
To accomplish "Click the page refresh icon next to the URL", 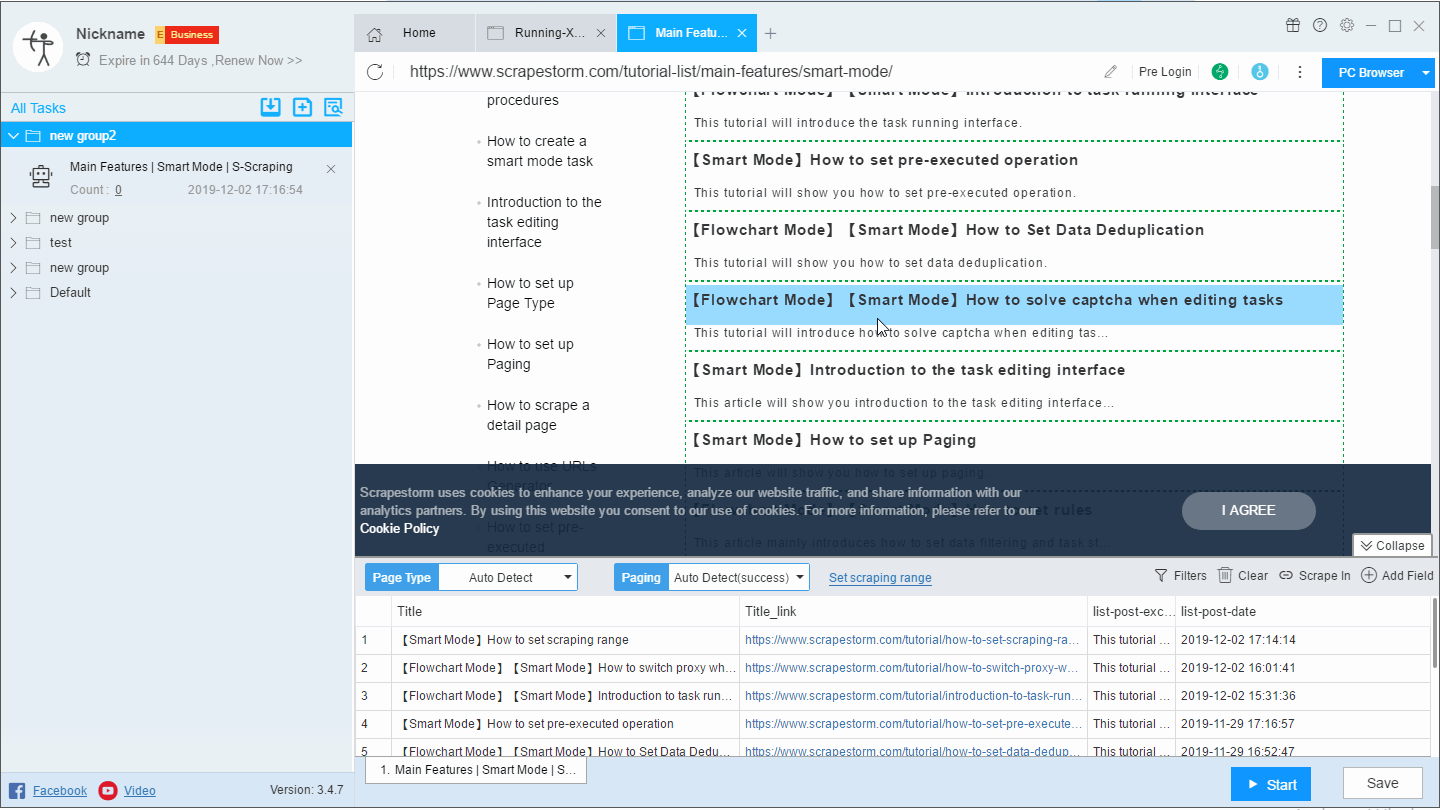I will click(x=375, y=72).
